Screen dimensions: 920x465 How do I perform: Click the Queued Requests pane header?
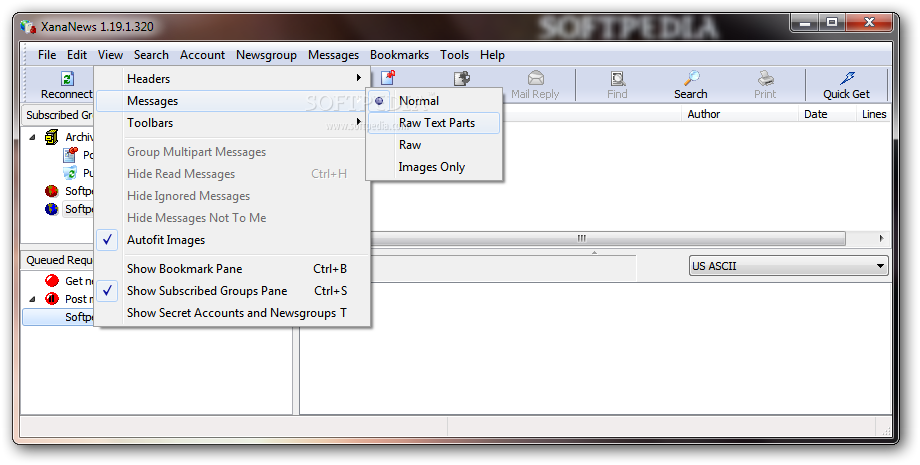pyautogui.click(x=59, y=260)
